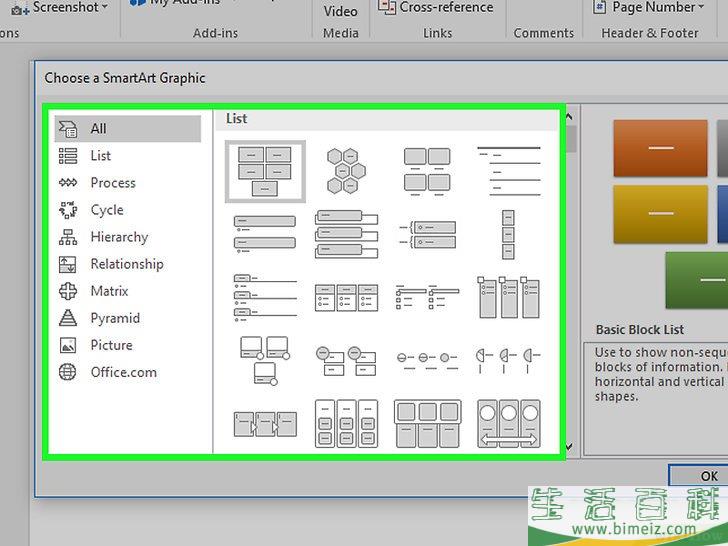The image size is (728, 546).
Task: Choose the large-circle-with-boxes list layout
Action: (x=346, y=361)
